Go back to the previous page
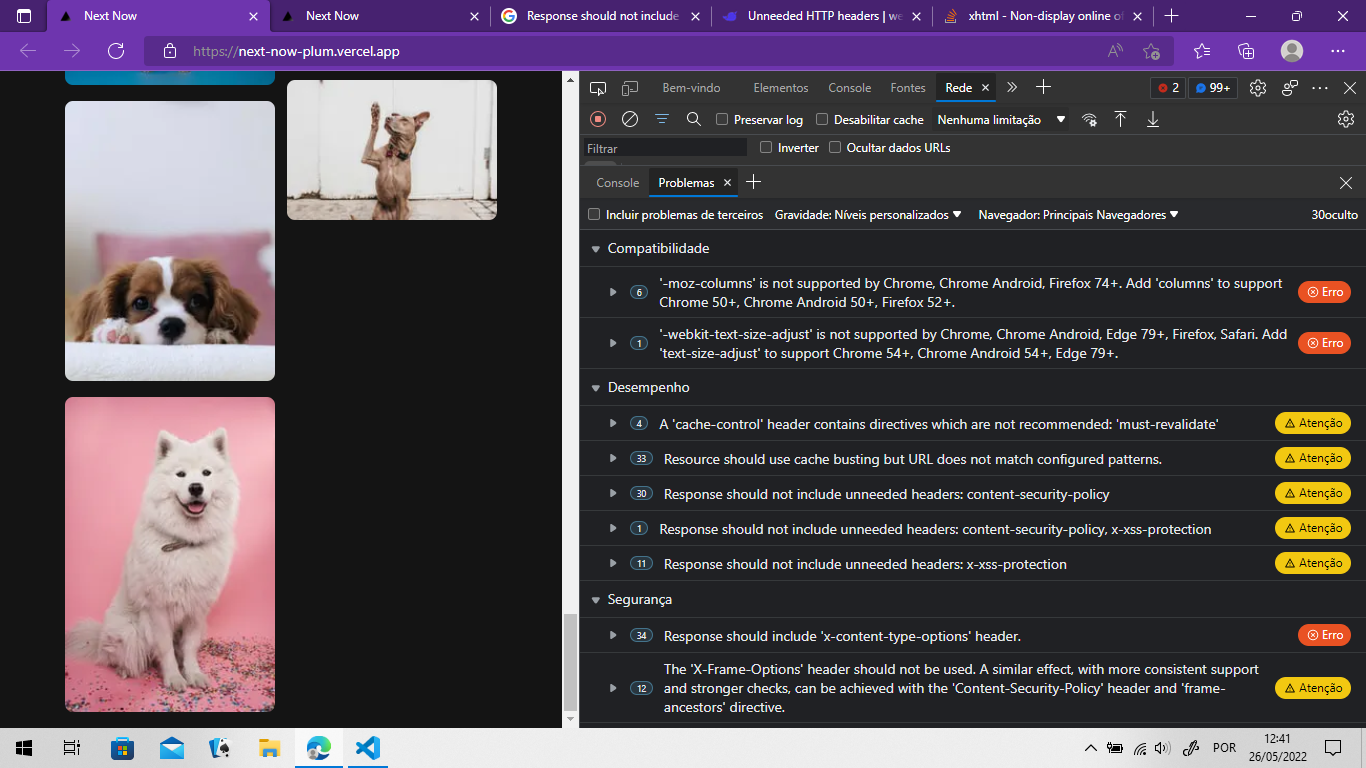Viewport: 1366px width, 768px height. click(x=28, y=51)
